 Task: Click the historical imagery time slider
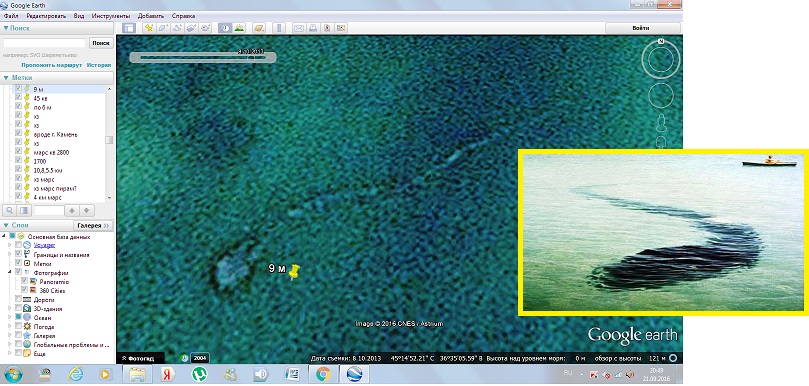202,57
